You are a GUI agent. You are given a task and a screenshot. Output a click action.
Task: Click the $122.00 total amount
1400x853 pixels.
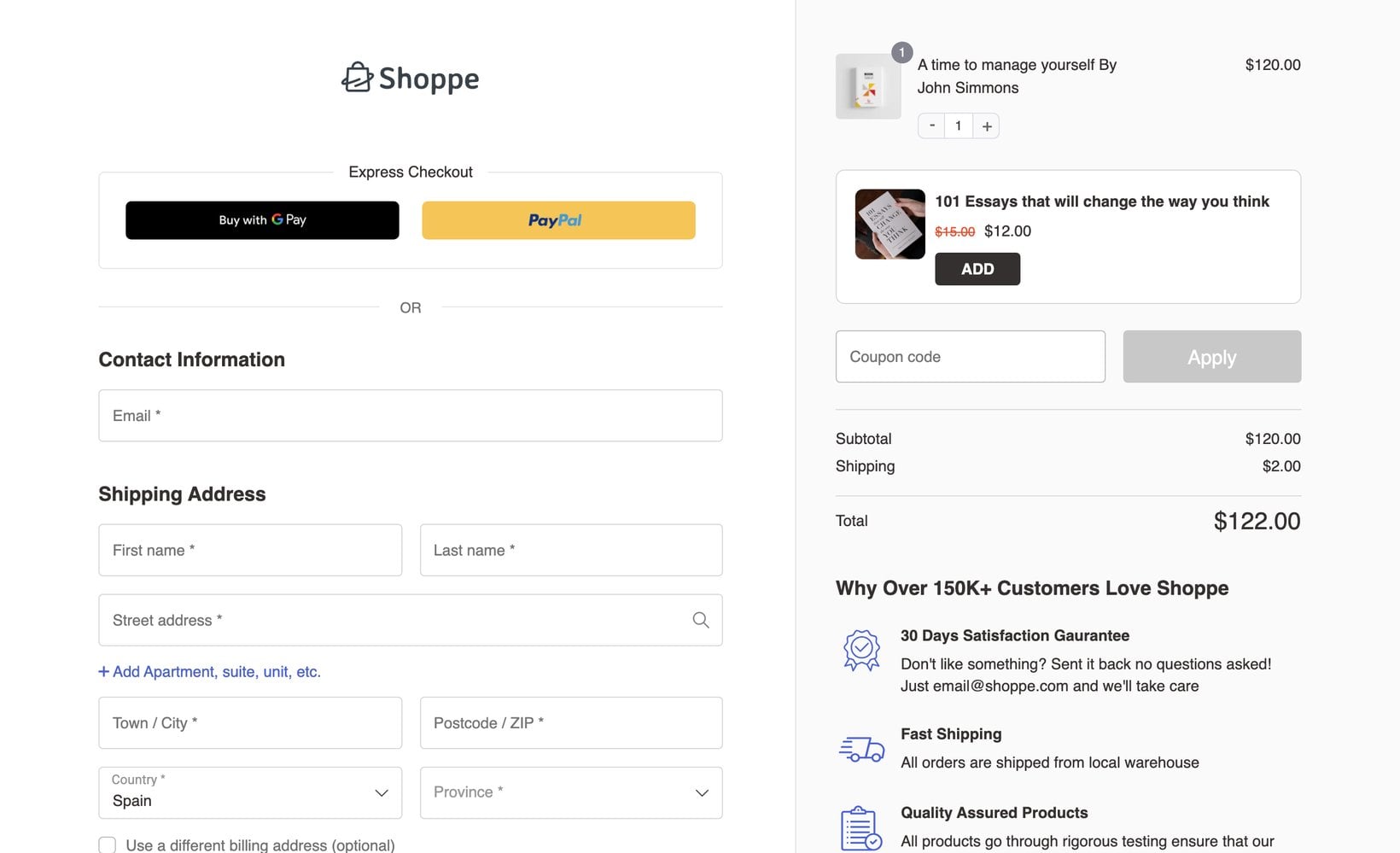(1257, 521)
